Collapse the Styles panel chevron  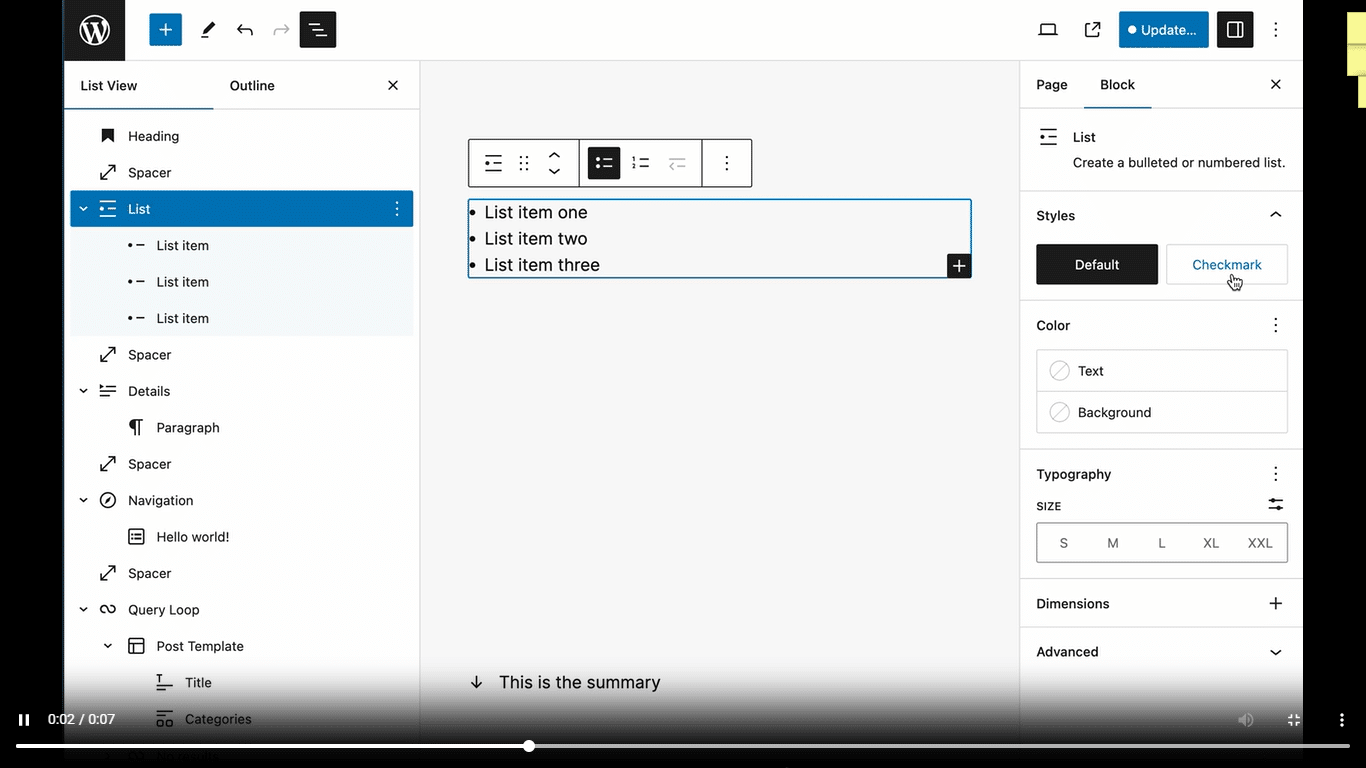1276,215
